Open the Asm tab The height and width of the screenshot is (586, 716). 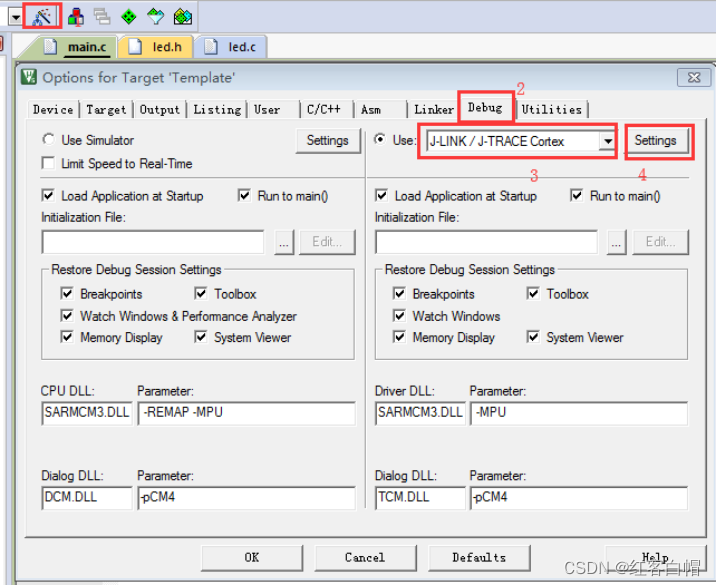[371, 110]
